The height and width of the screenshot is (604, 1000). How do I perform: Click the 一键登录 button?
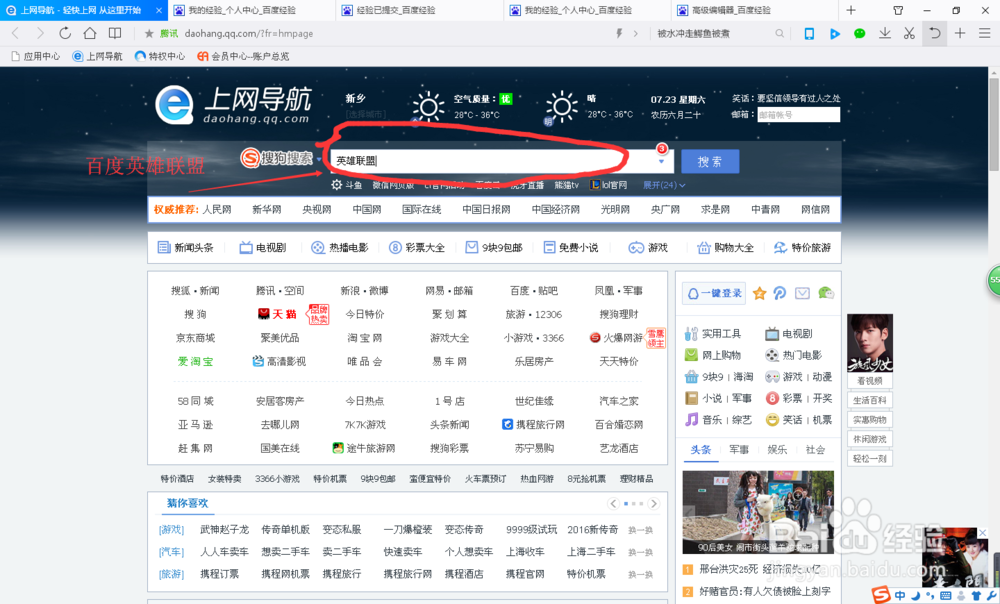coord(714,293)
